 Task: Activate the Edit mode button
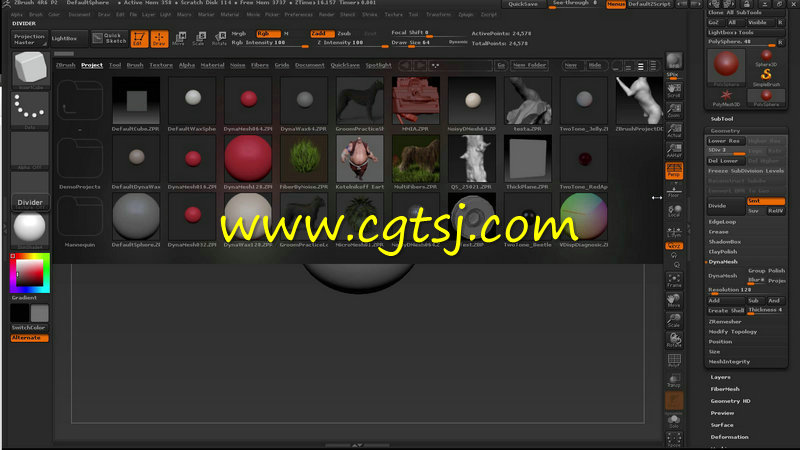point(139,39)
